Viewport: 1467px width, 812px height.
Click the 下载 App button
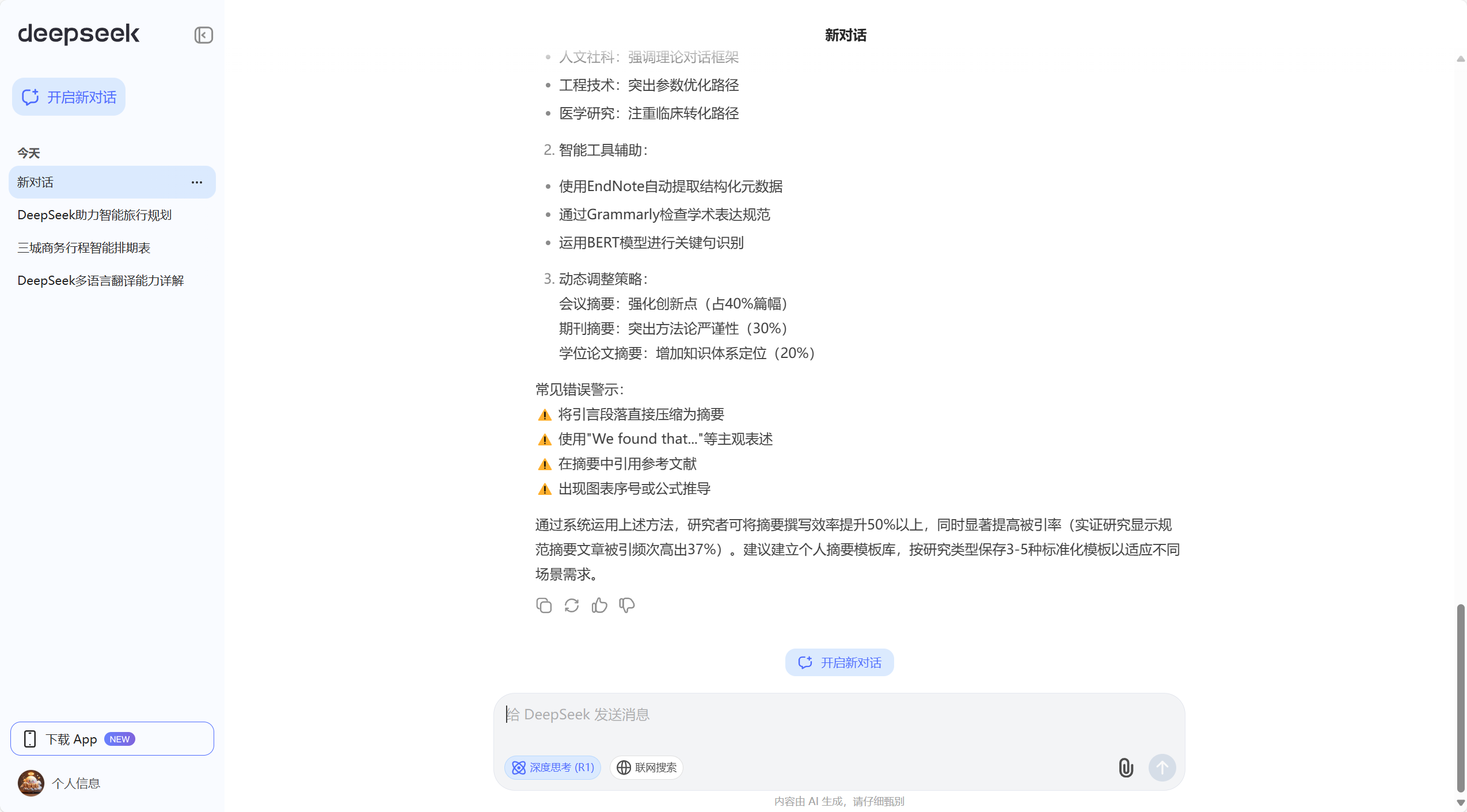(112, 738)
